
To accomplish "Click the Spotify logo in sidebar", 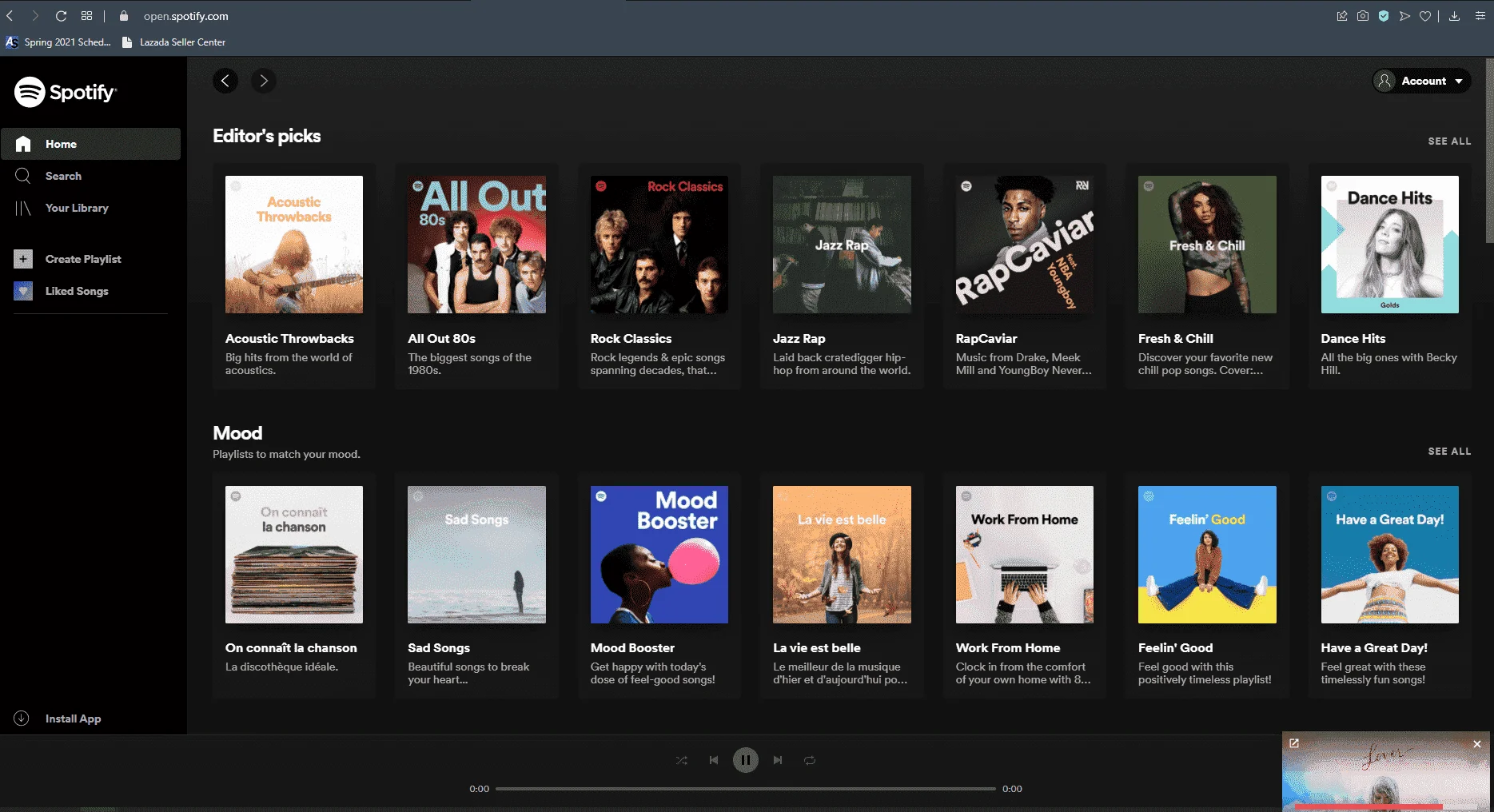I will (x=66, y=92).
